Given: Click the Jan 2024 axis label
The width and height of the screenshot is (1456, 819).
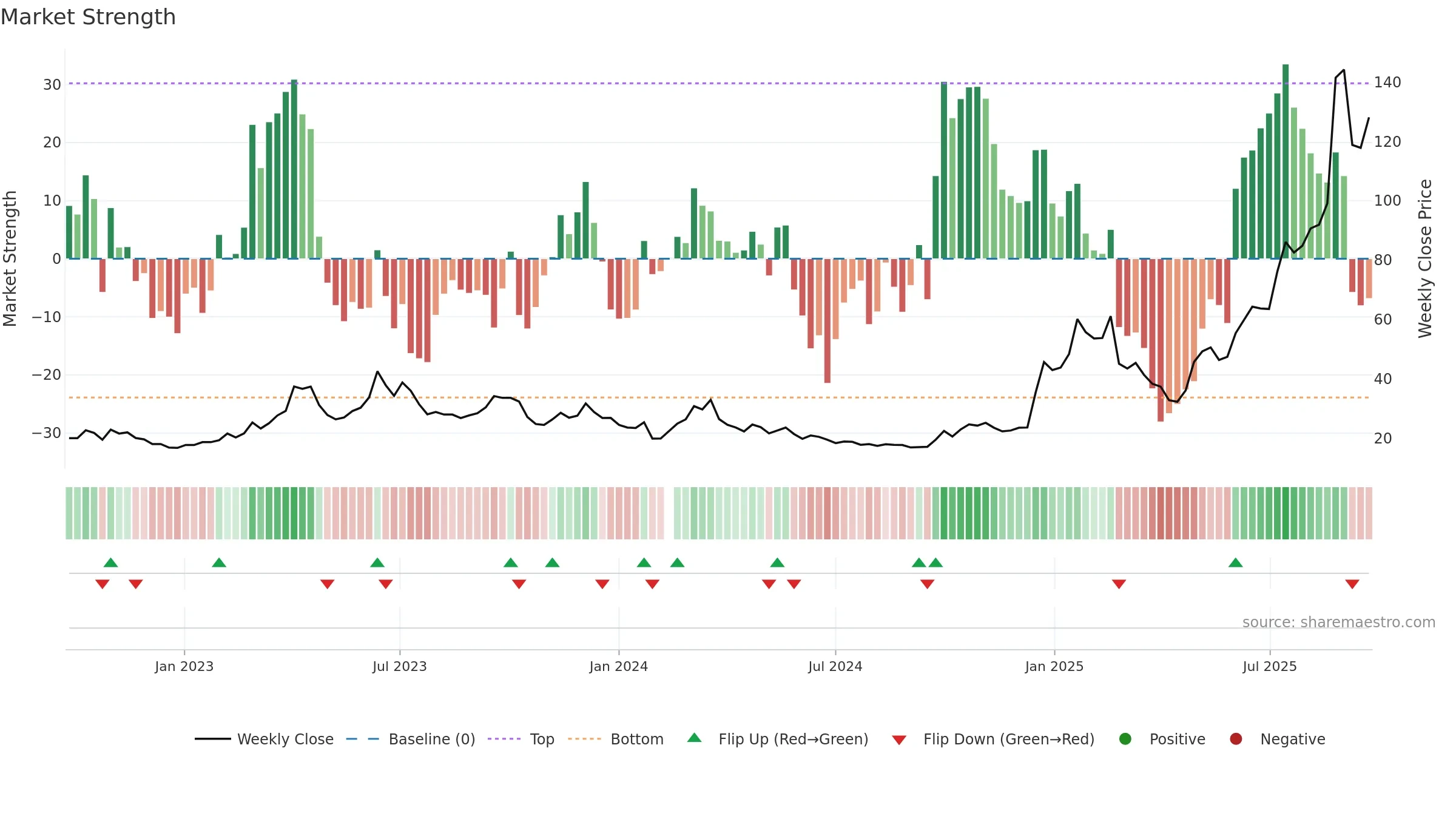Looking at the screenshot, I should (x=619, y=666).
